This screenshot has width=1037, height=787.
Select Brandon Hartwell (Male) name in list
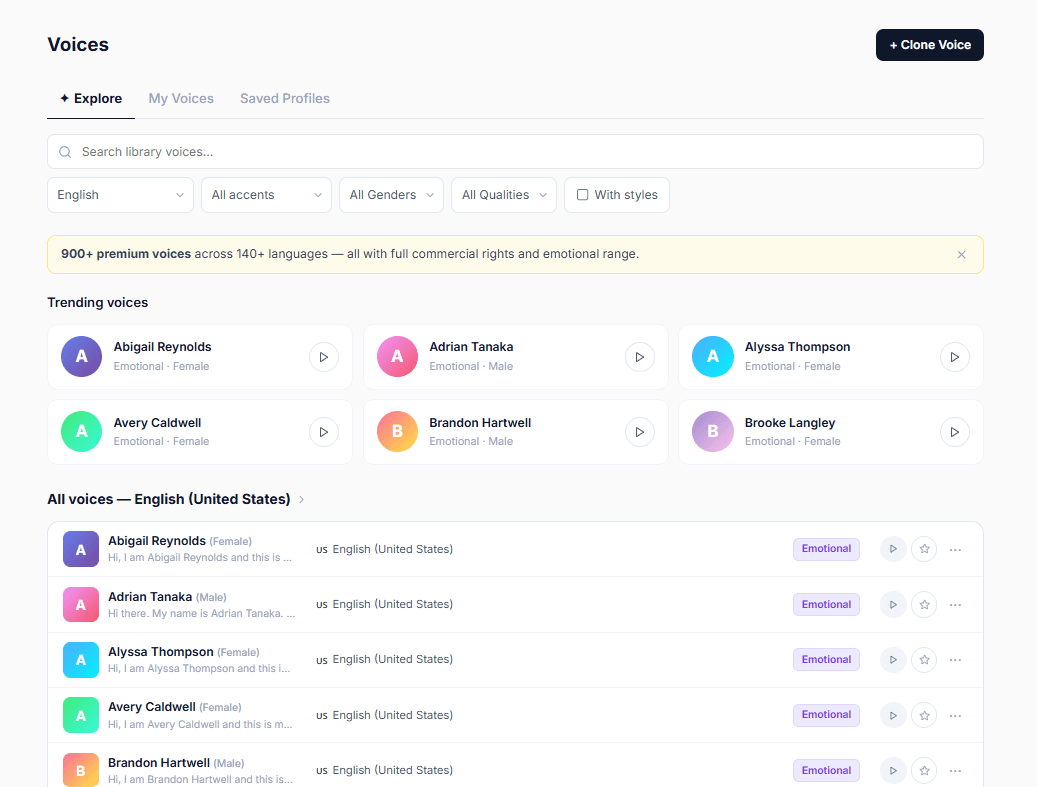point(177,763)
